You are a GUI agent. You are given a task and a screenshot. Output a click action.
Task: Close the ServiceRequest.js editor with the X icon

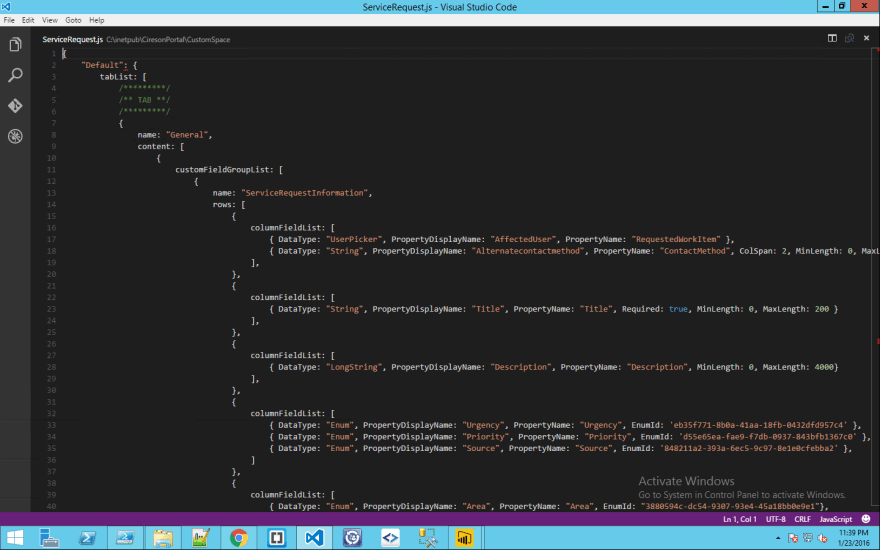pyautogui.click(x=866, y=38)
